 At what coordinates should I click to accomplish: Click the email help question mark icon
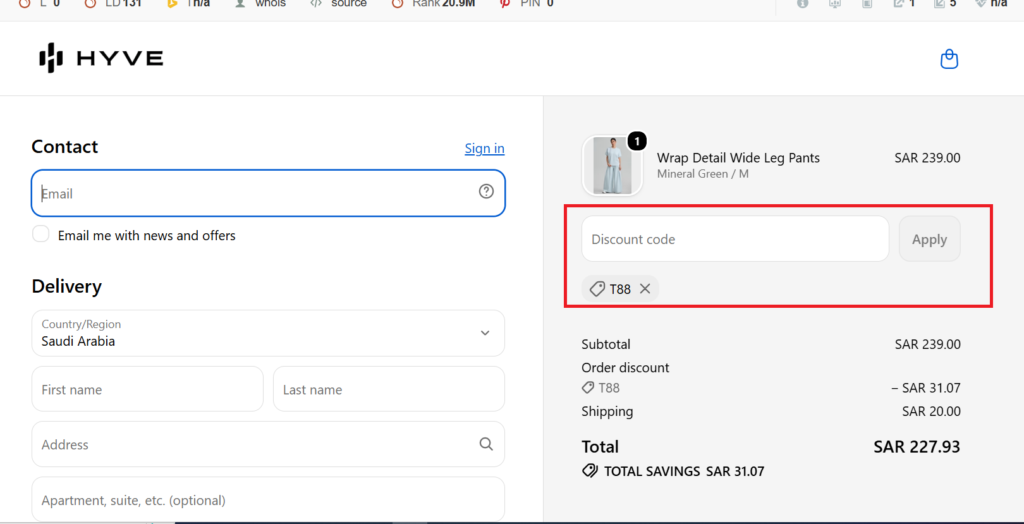coord(486,191)
